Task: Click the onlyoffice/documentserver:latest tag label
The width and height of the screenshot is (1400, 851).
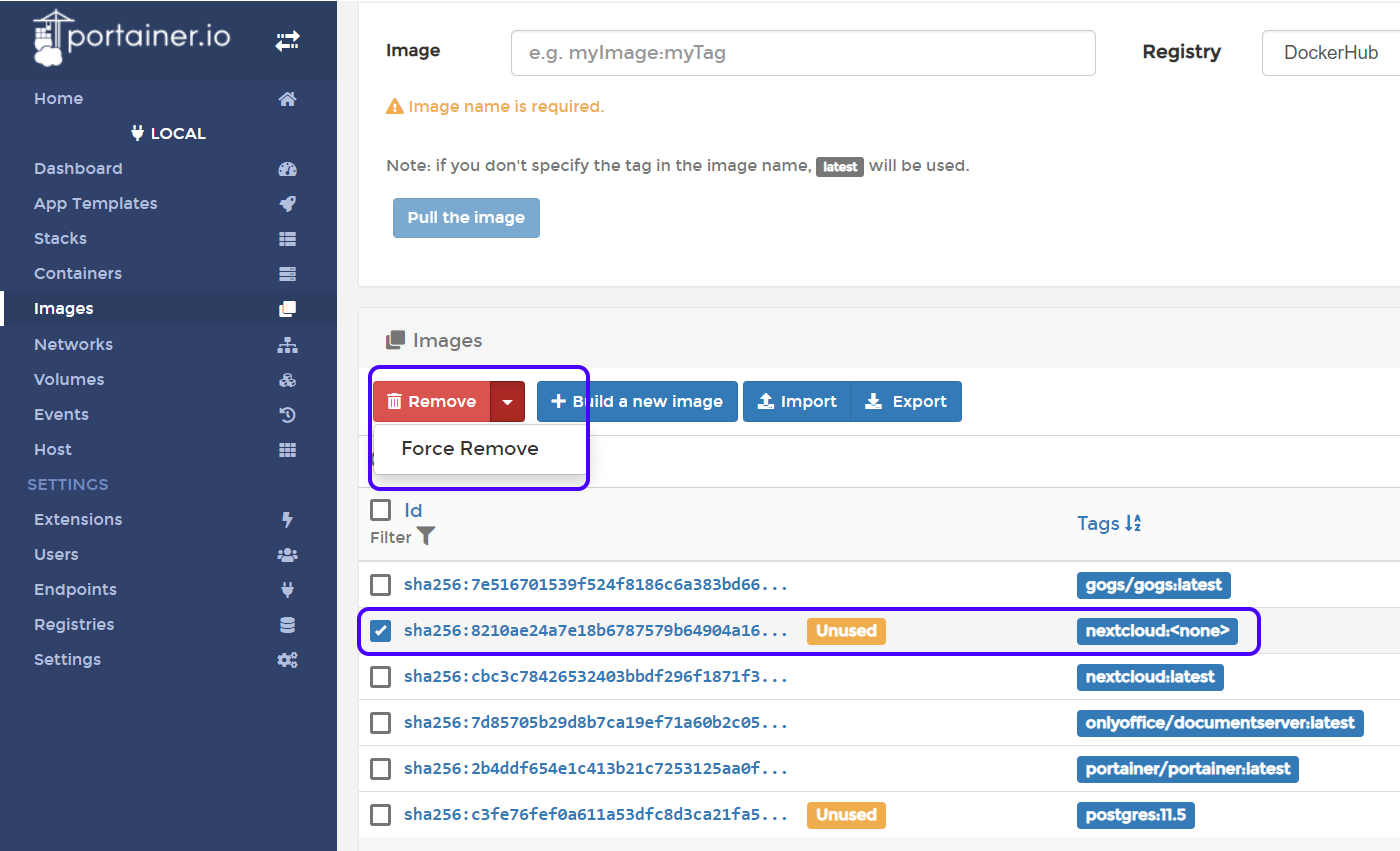Action: click(x=1220, y=723)
